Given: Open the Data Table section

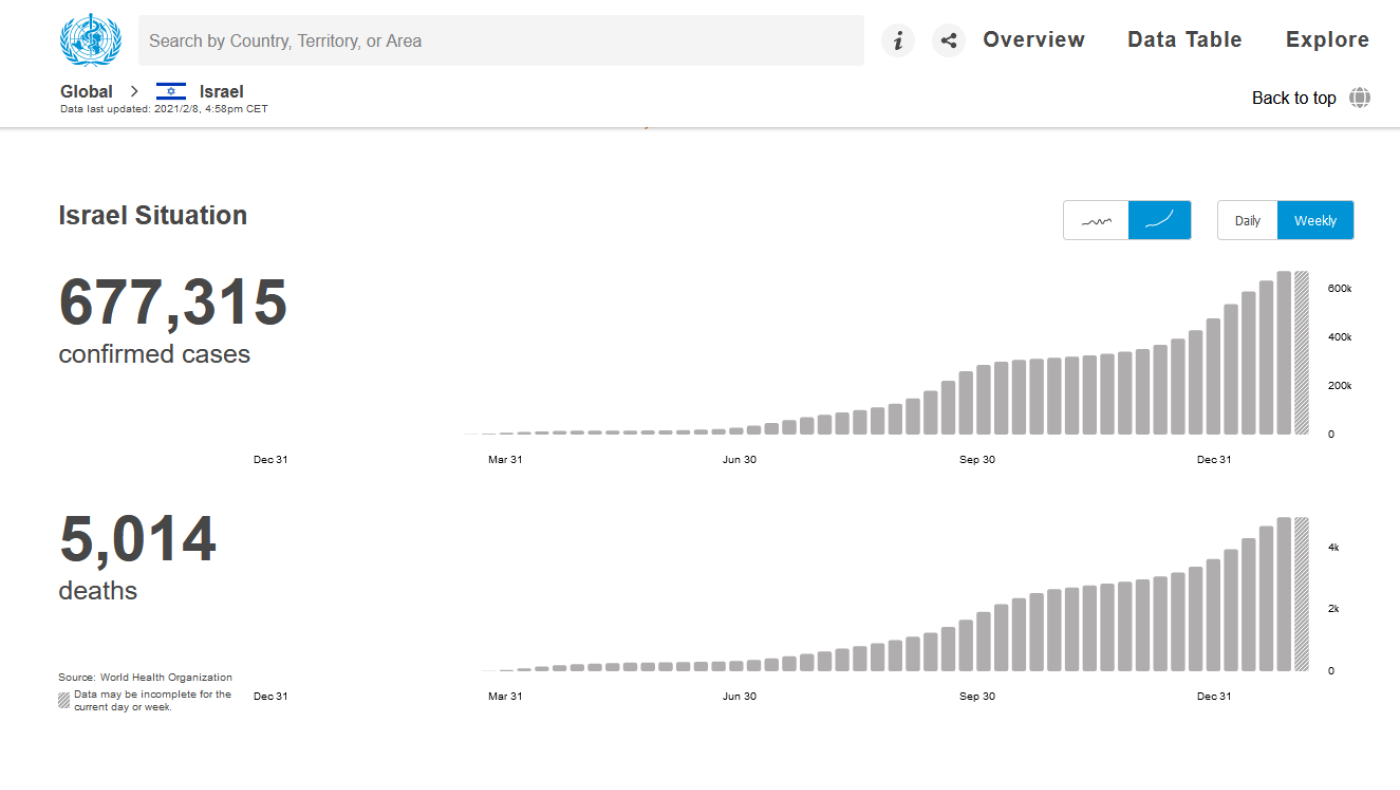Looking at the screenshot, I should click(1184, 40).
